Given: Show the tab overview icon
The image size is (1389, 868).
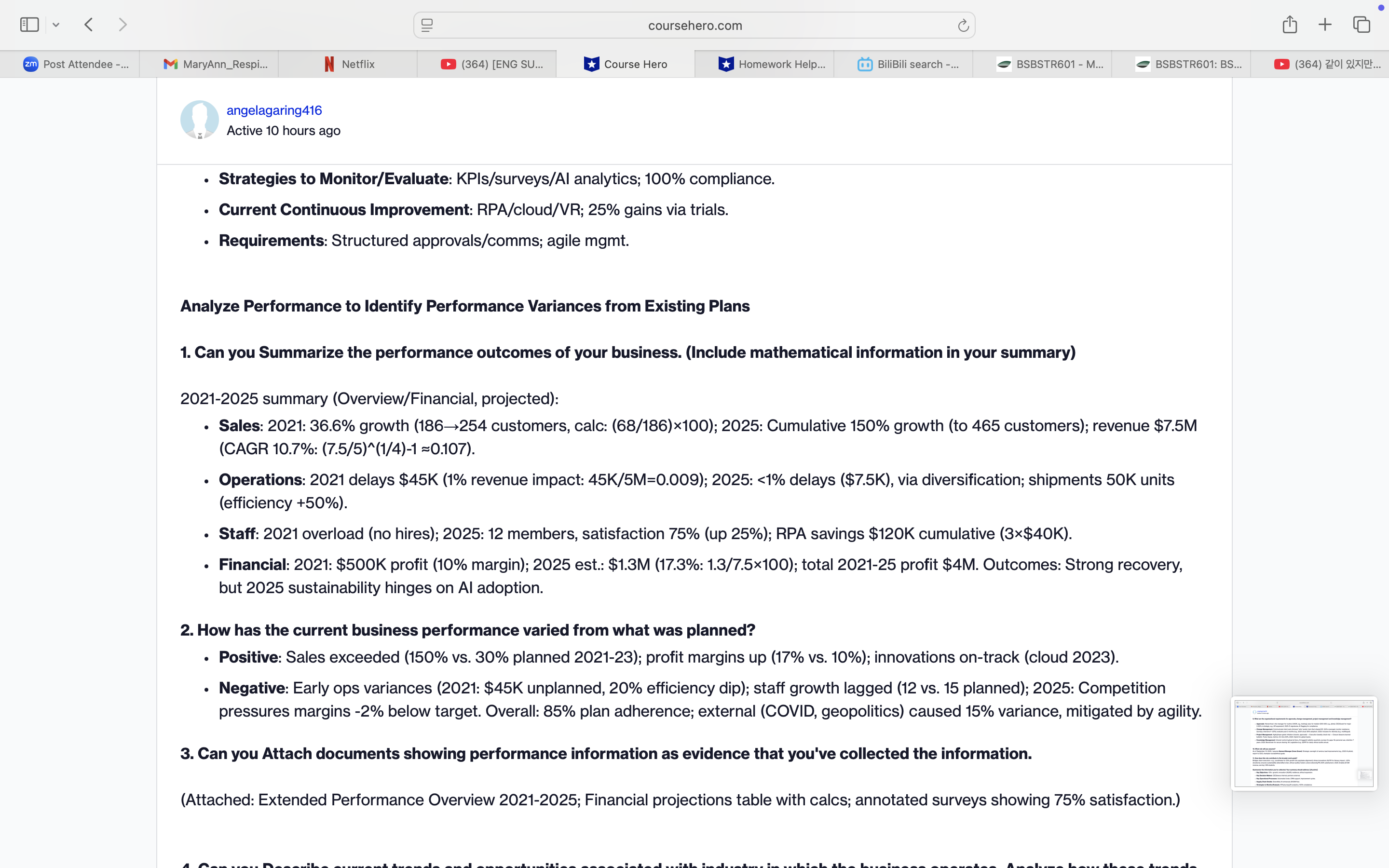Looking at the screenshot, I should coord(1362,25).
